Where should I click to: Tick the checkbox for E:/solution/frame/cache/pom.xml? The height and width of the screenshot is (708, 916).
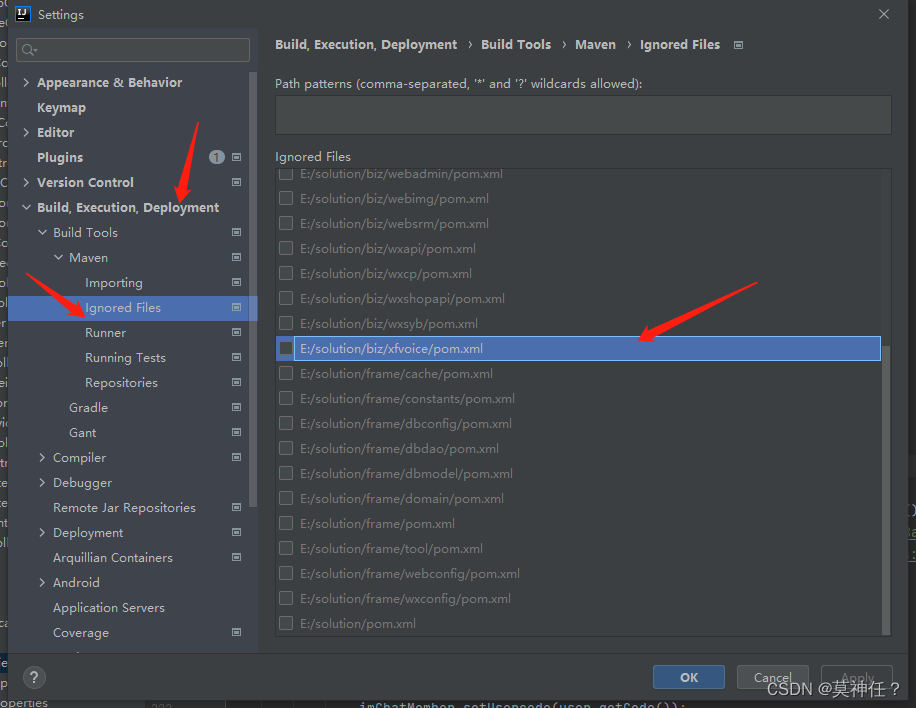[x=286, y=374]
